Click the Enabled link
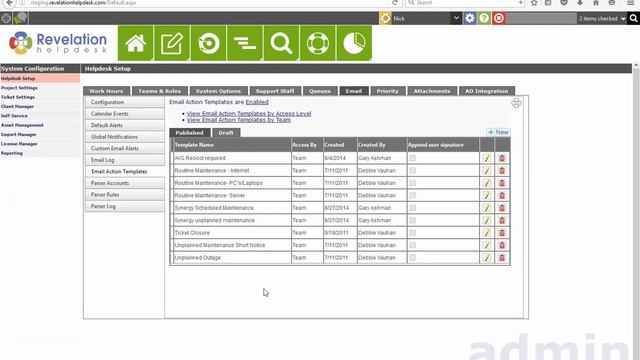 pos(257,102)
